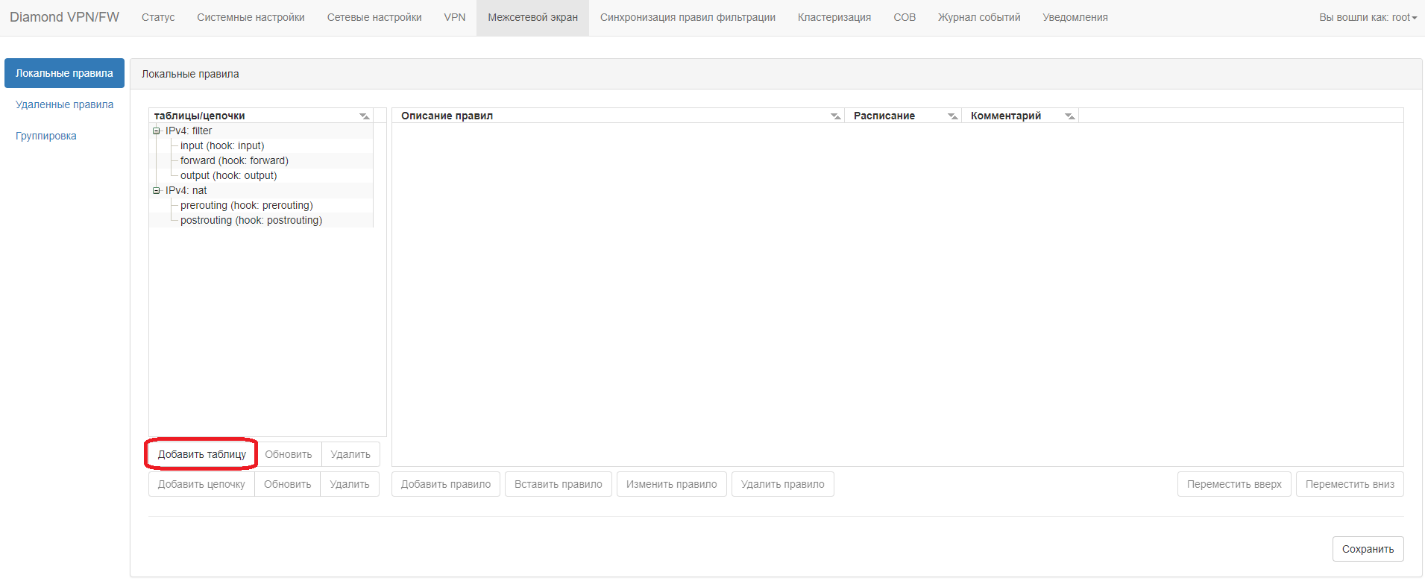Click the sort icon in the таблицы/цепочки header
Image resolution: width=1425 pixels, height=581 pixels.
click(x=365, y=116)
